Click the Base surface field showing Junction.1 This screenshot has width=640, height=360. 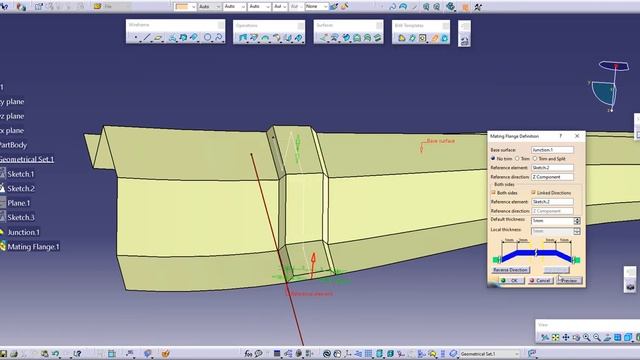(552, 150)
